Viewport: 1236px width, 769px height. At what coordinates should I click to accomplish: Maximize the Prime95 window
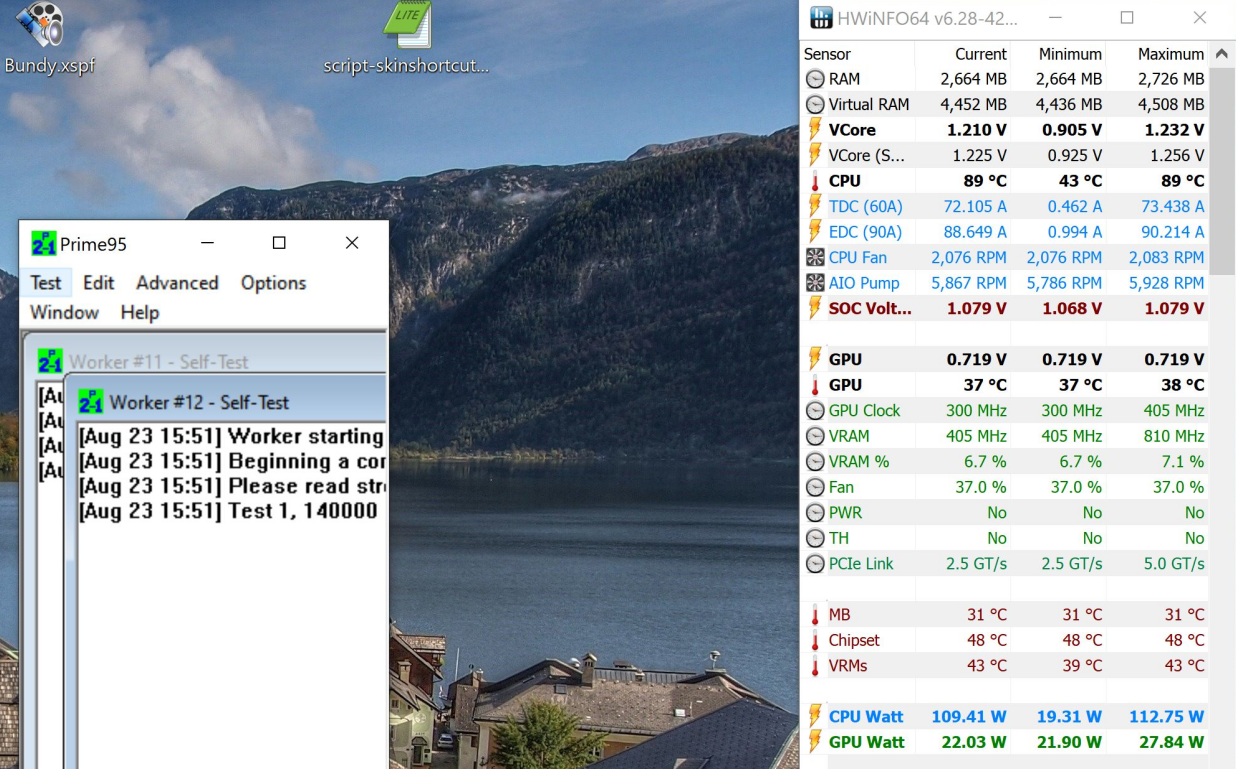(x=279, y=243)
